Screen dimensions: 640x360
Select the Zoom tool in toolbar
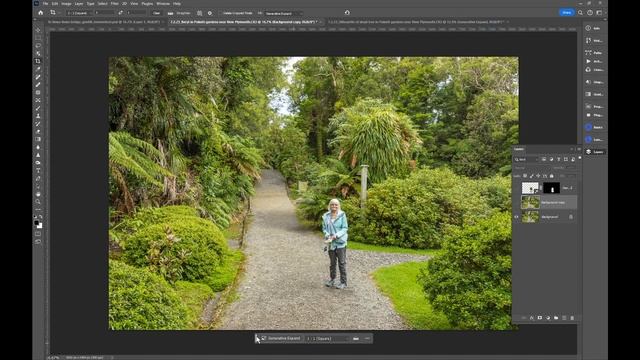click(38, 202)
